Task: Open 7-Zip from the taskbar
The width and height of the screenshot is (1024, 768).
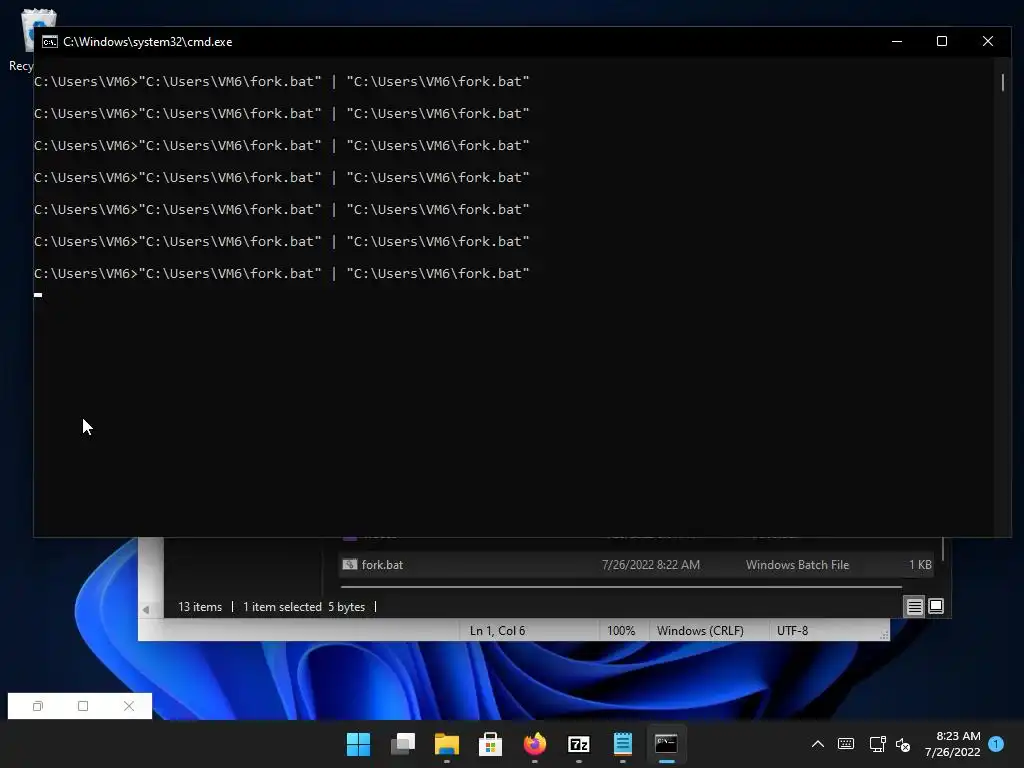Action: [579, 744]
